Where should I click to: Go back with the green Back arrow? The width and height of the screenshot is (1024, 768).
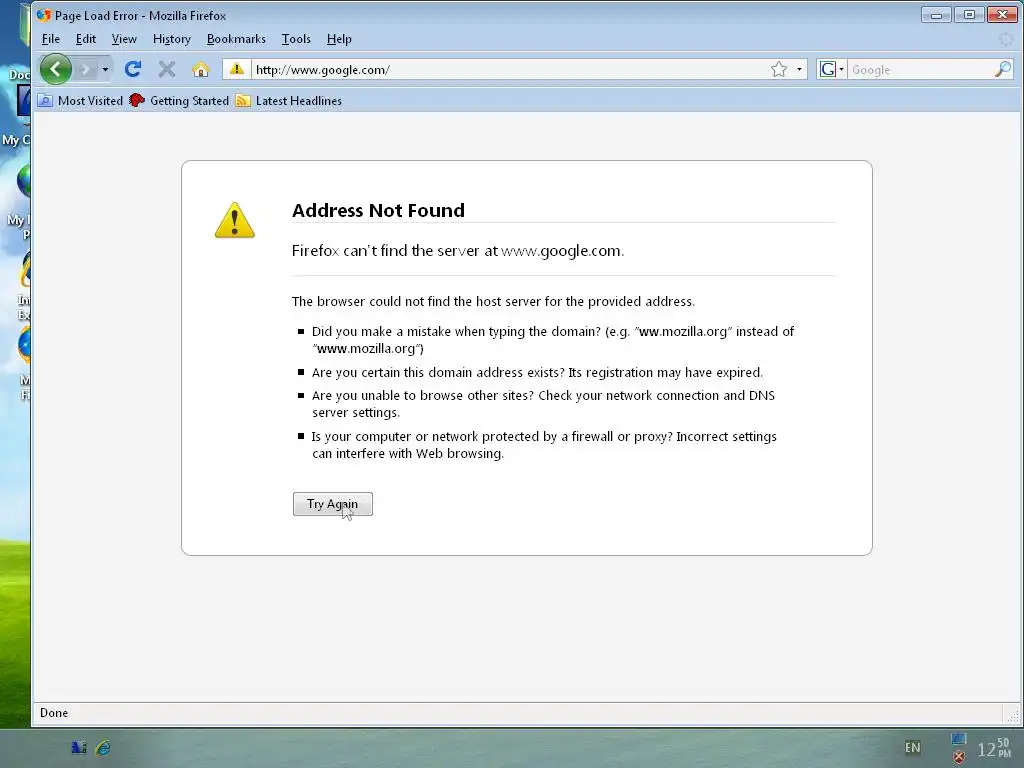[56, 69]
